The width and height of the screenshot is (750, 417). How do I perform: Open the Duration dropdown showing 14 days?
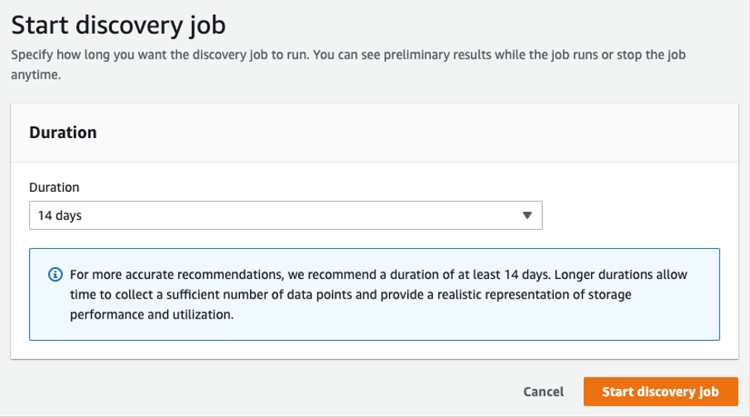pos(286,215)
